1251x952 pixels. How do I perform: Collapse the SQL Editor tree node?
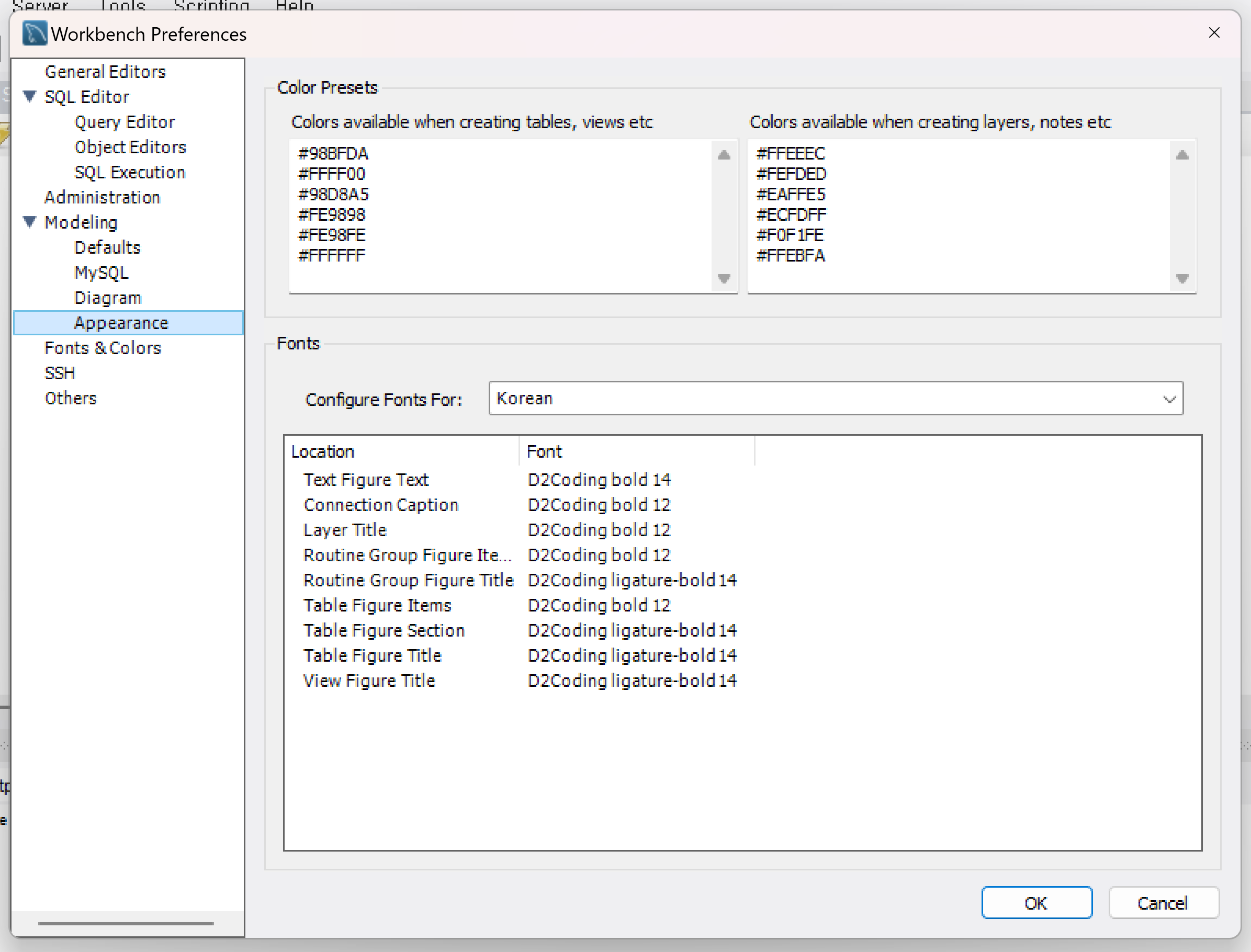(x=30, y=96)
